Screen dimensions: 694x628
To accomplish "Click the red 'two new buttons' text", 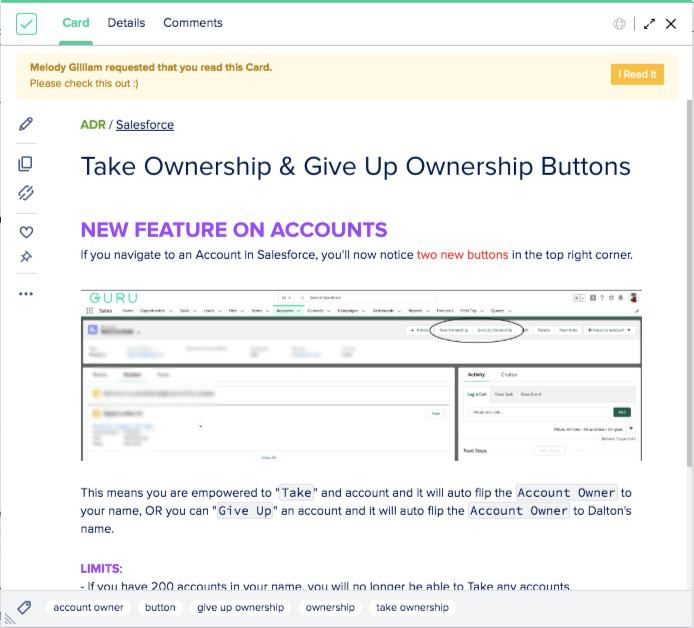I will pyautogui.click(x=462, y=255).
